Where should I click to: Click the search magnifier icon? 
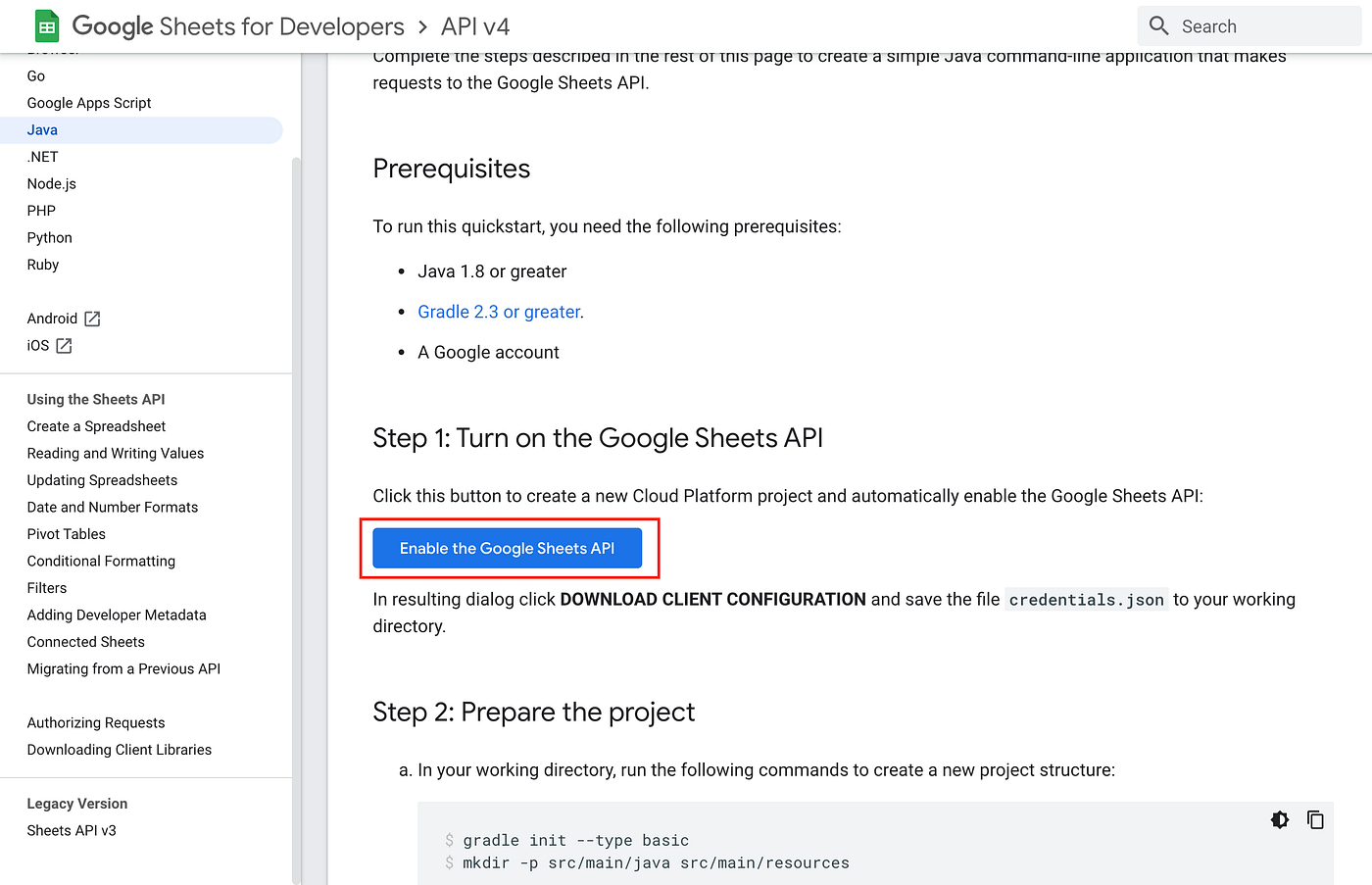1159,26
